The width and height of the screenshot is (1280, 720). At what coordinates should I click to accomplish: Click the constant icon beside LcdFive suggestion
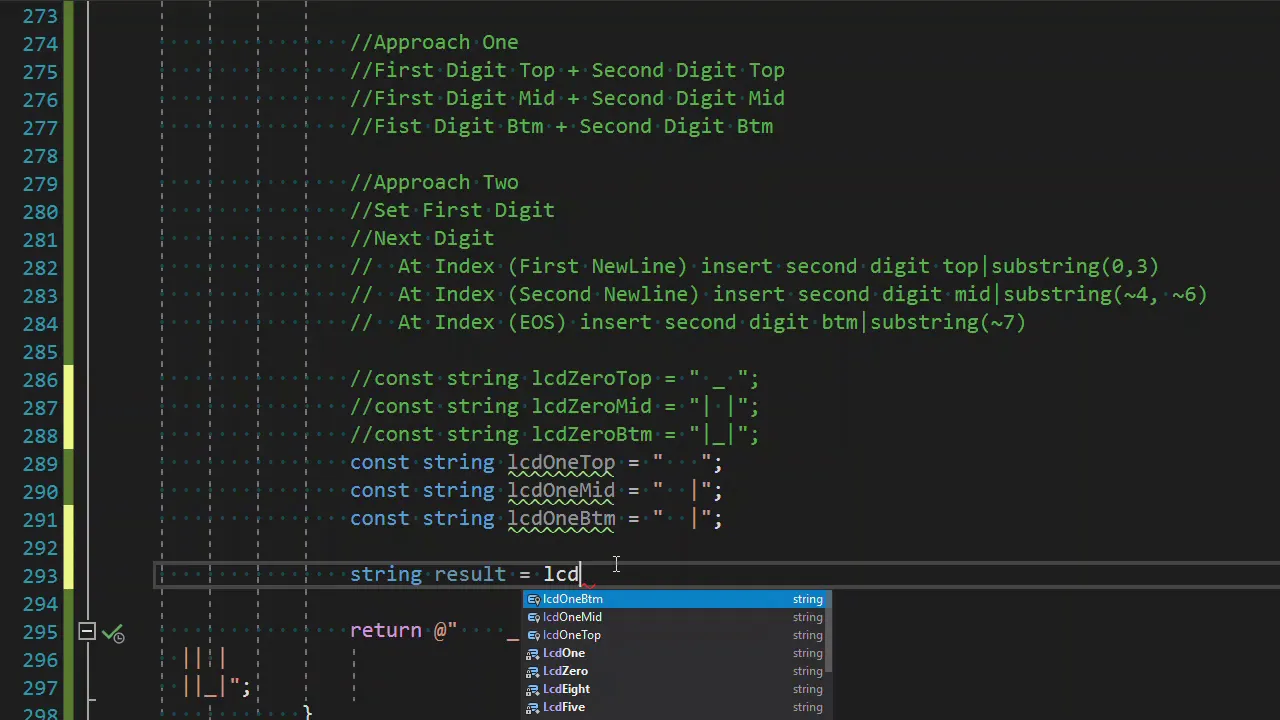click(534, 708)
